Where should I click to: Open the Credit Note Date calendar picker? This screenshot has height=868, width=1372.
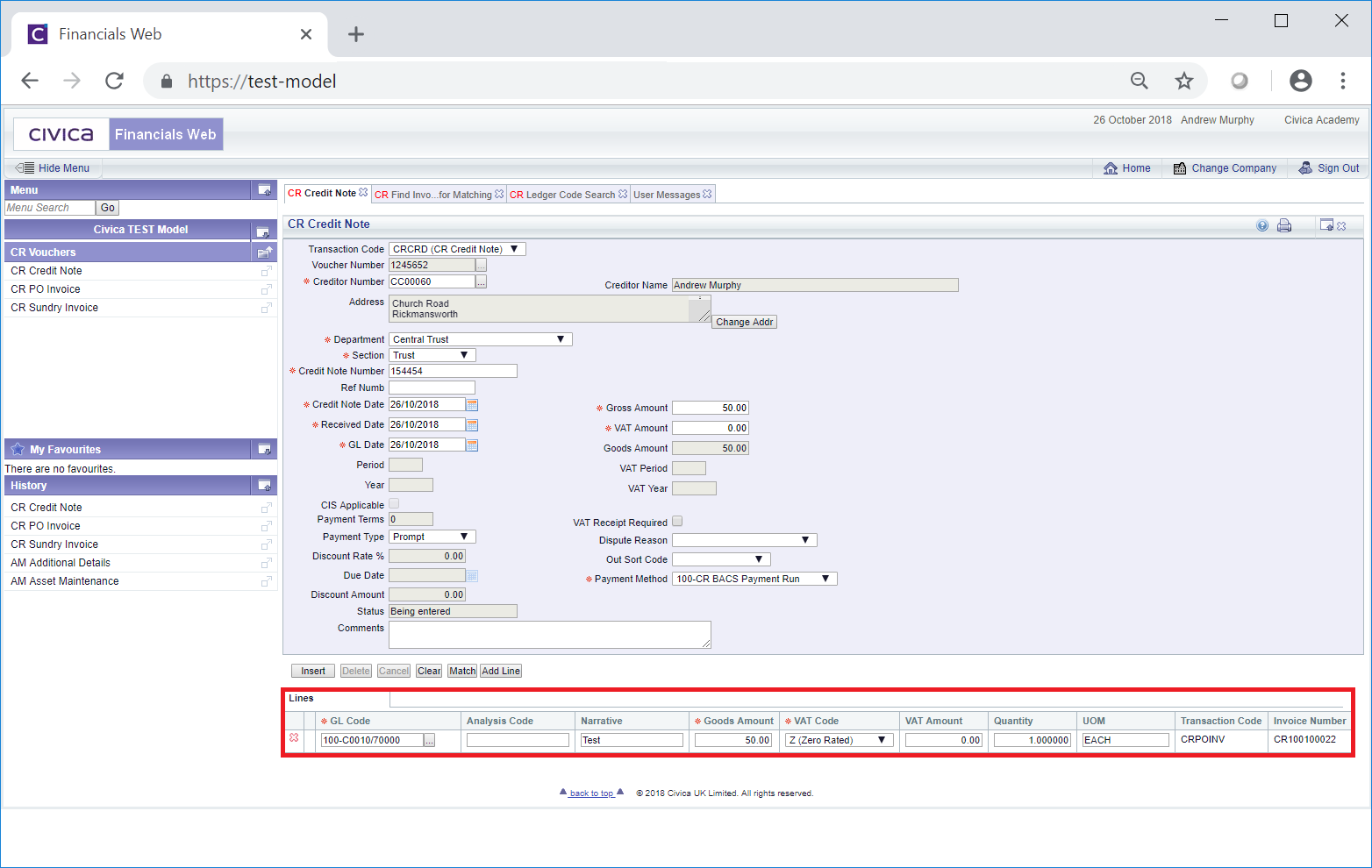click(472, 405)
